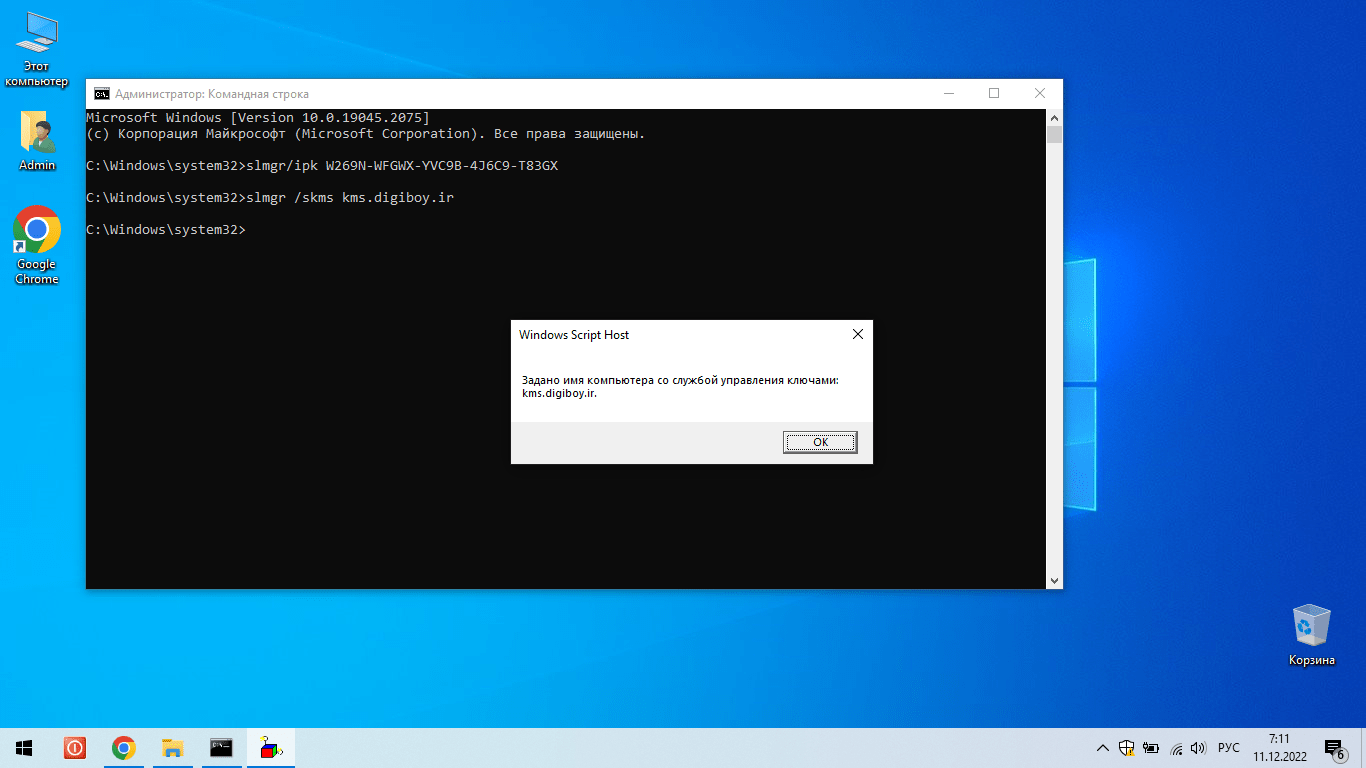1366x768 pixels.
Task: Open the volume control speaker icon
Action: (x=1199, y=748)
